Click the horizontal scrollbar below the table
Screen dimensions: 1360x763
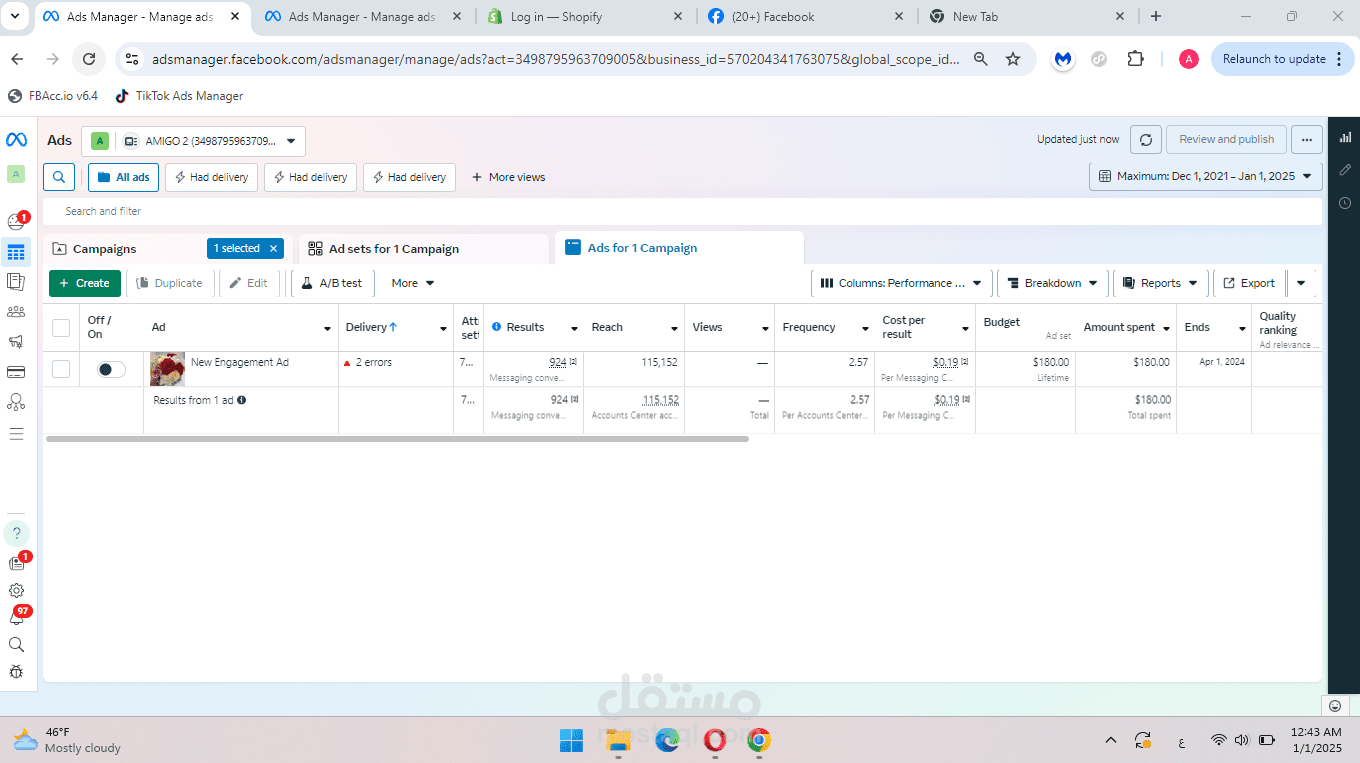coord(397,439)
